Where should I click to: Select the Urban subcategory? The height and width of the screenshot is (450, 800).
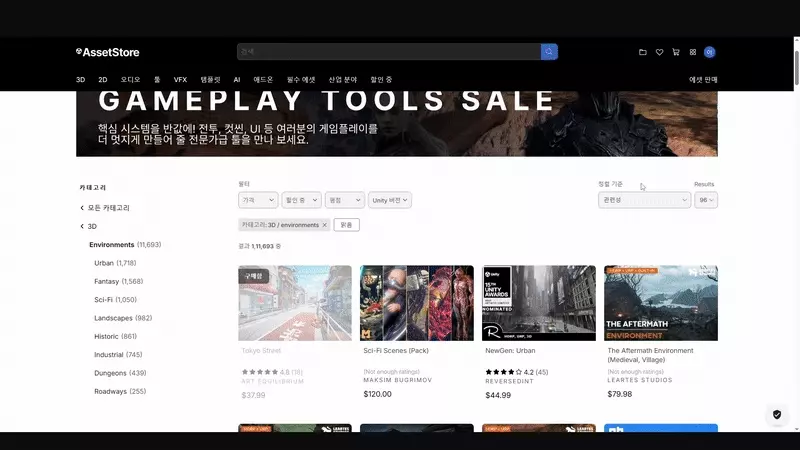[115, 263]
